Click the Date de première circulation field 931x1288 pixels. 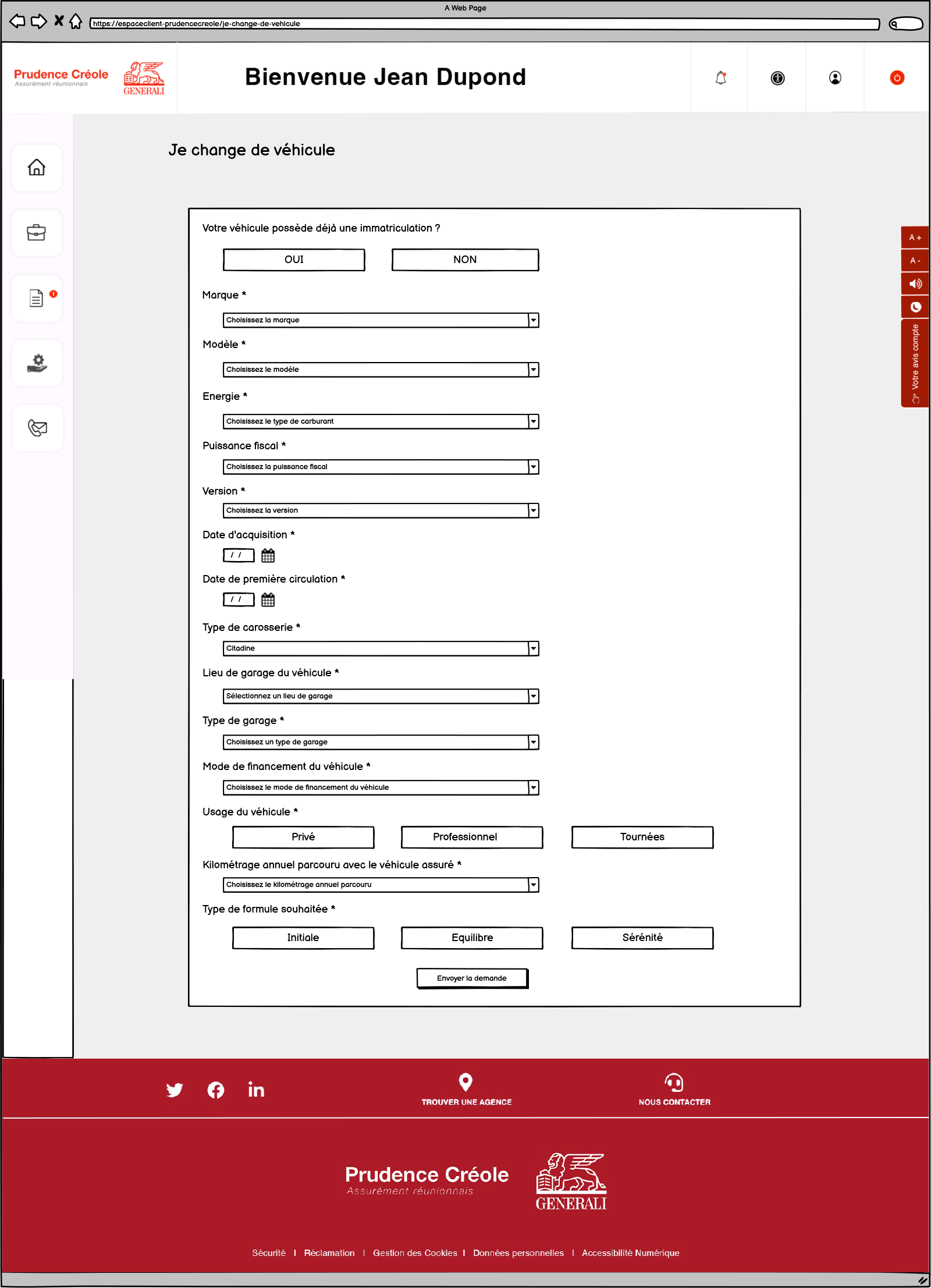point(239,599)
